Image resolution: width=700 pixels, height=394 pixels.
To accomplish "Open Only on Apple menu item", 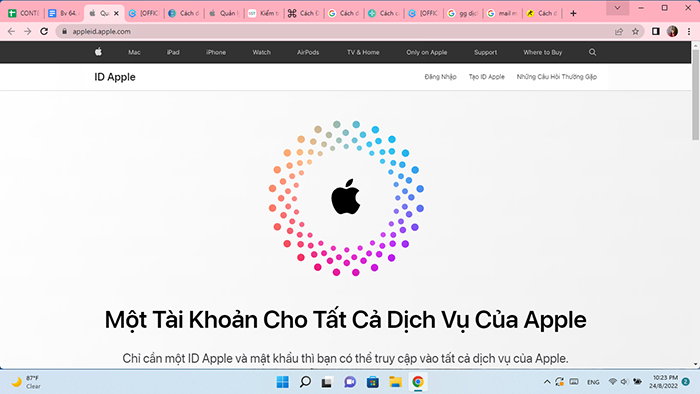I will [x=426, y=52].
